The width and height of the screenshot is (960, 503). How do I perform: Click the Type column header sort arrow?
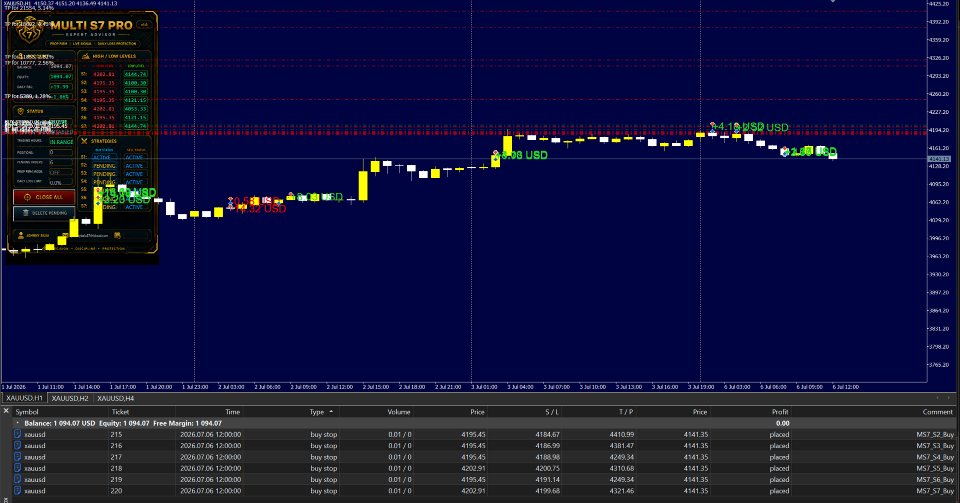(331, 412)
